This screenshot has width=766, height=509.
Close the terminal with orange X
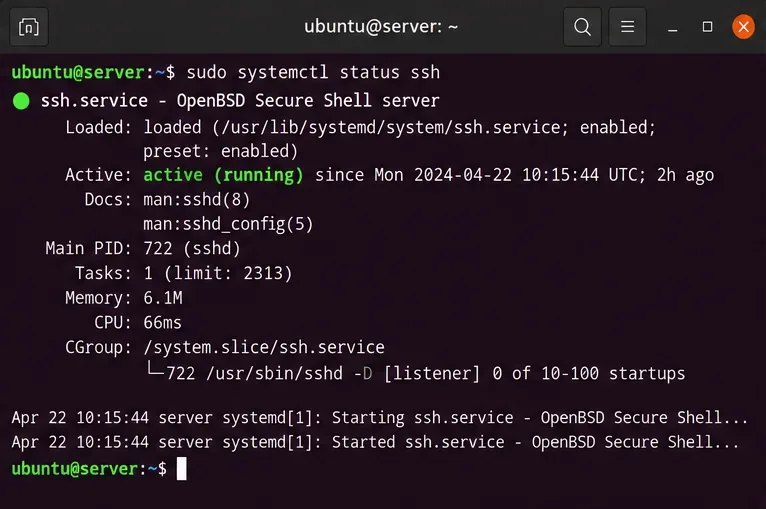[743, 27]
